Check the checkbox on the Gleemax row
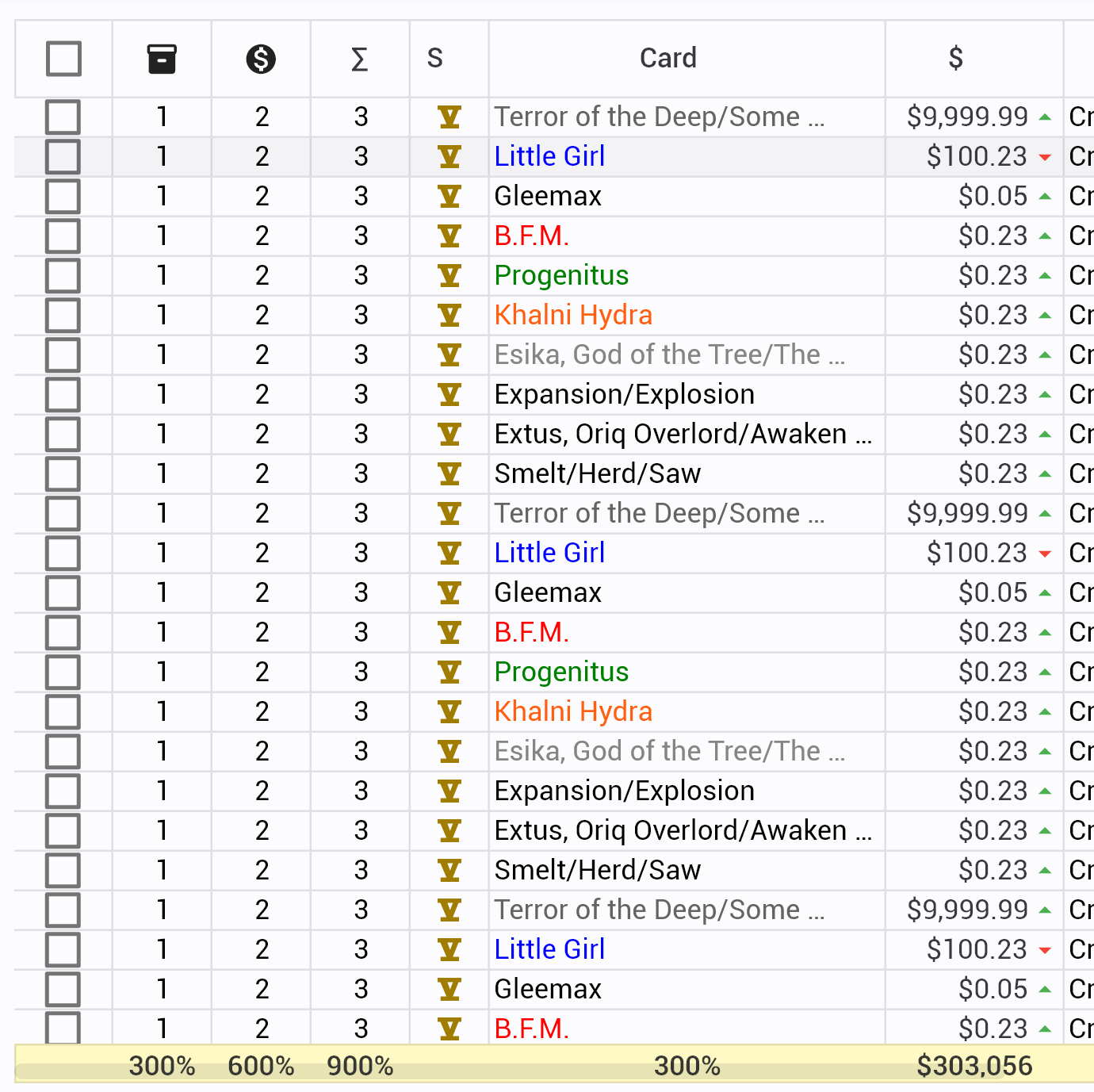Screen dimensions: 1094x1092 (x=63, y=196)
